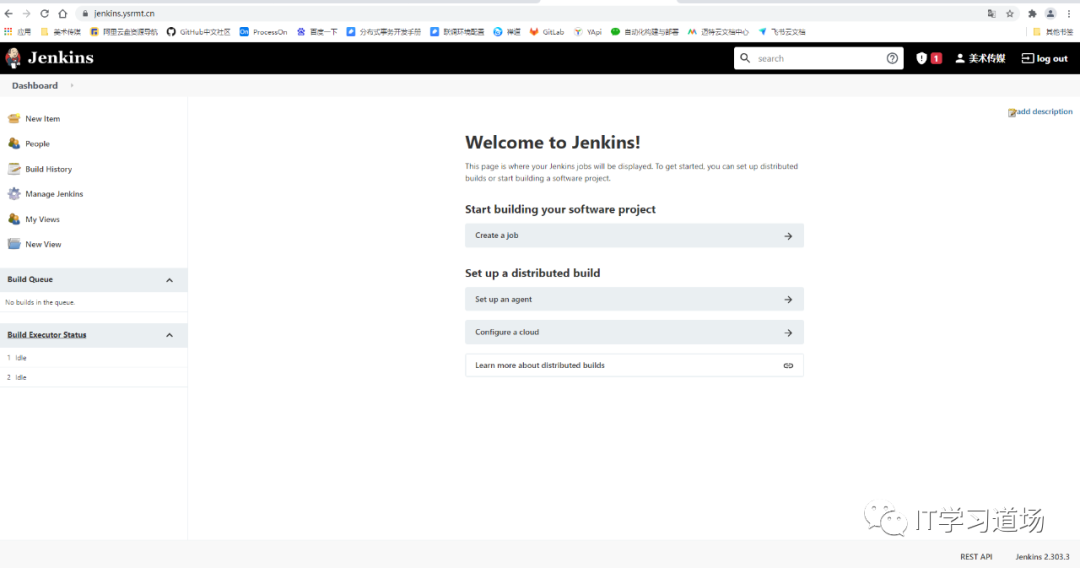Viewport: 1080px width, 568px height.
Task: Open the browser three-dot menu
Action: click(x=1069, y=14)
